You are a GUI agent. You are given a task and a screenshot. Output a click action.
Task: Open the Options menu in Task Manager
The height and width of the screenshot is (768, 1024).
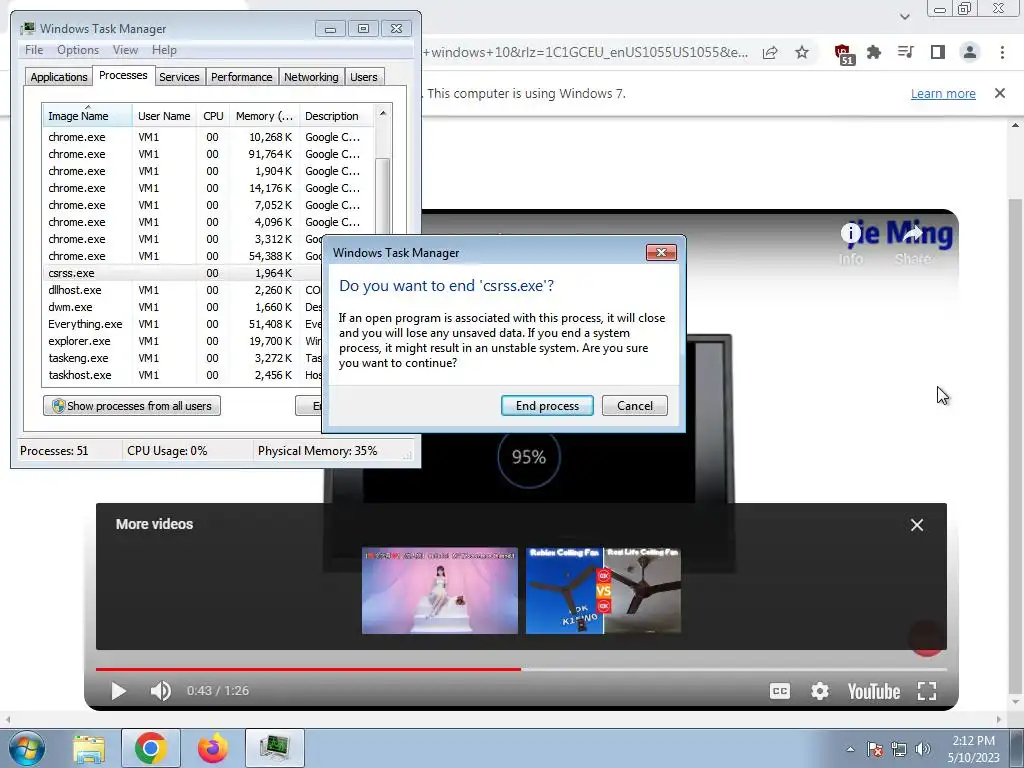click(78, 50)
